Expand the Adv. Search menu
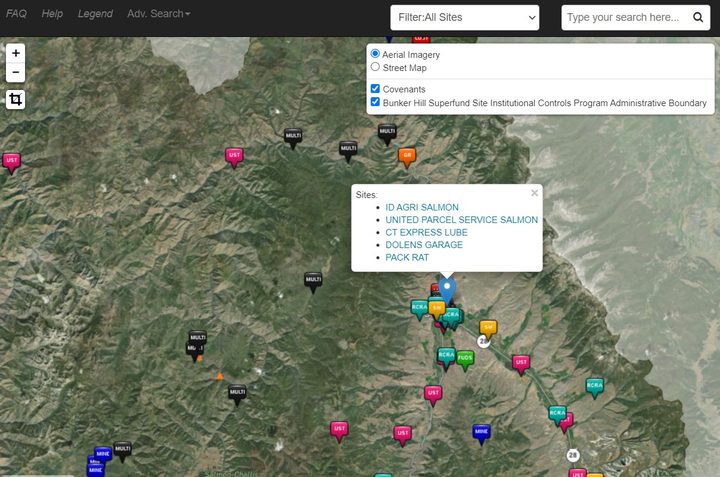Viewport: 720px width, 477px height. coord(158,14)
